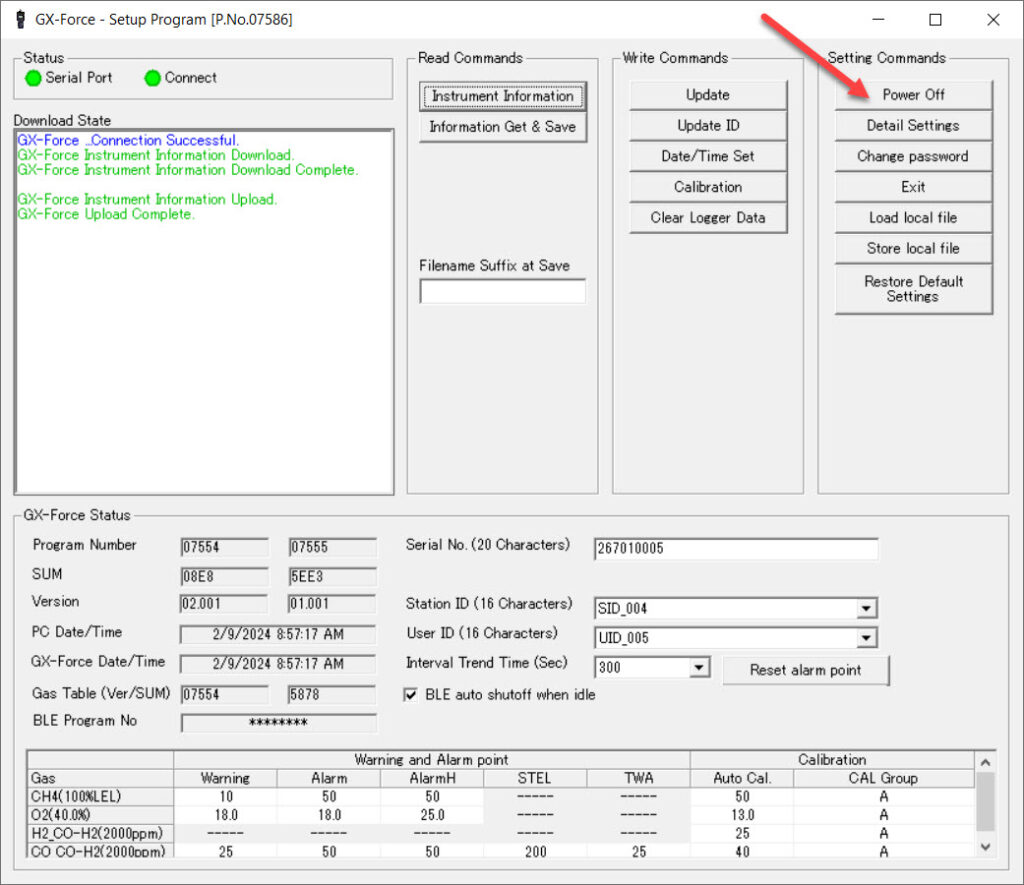
Task: Clear Logger Data
Action: [x=707, y=217]
